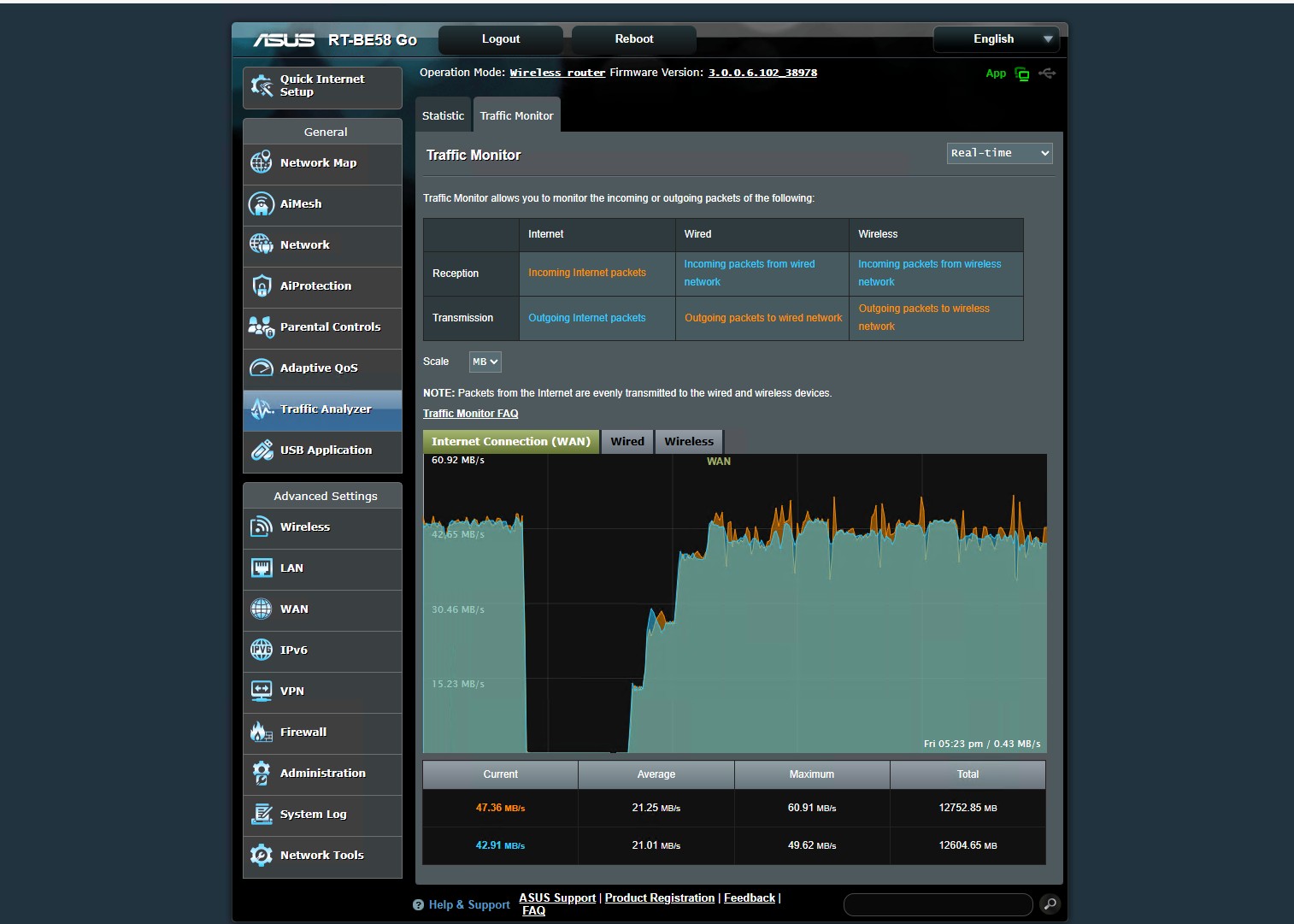Switch to the Statistic tab
This screenshot has width=1294, height=924.
click(x=443, y=116)
